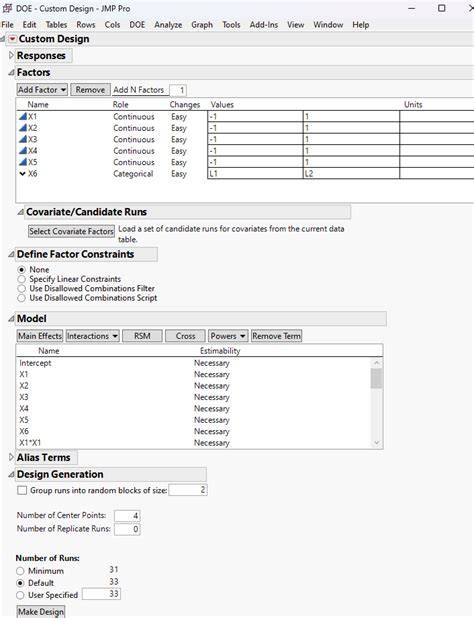Viewport: 474px width, 618px height.
Task: Open the Window menu
Action: pos(328,24)
